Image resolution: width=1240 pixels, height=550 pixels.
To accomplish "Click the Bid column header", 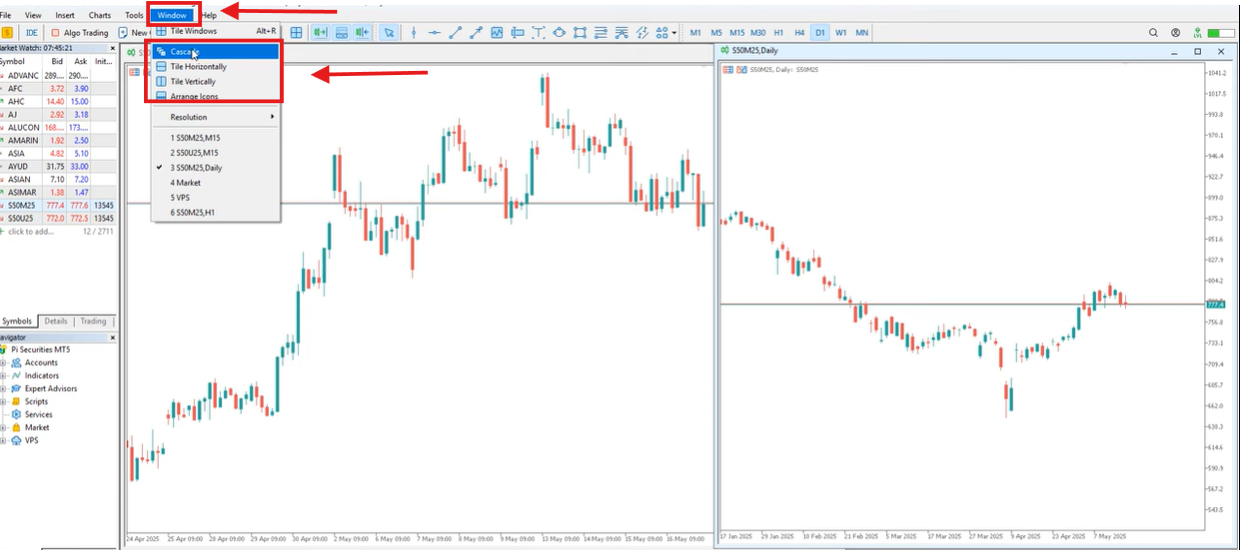I will click(56, 61).
